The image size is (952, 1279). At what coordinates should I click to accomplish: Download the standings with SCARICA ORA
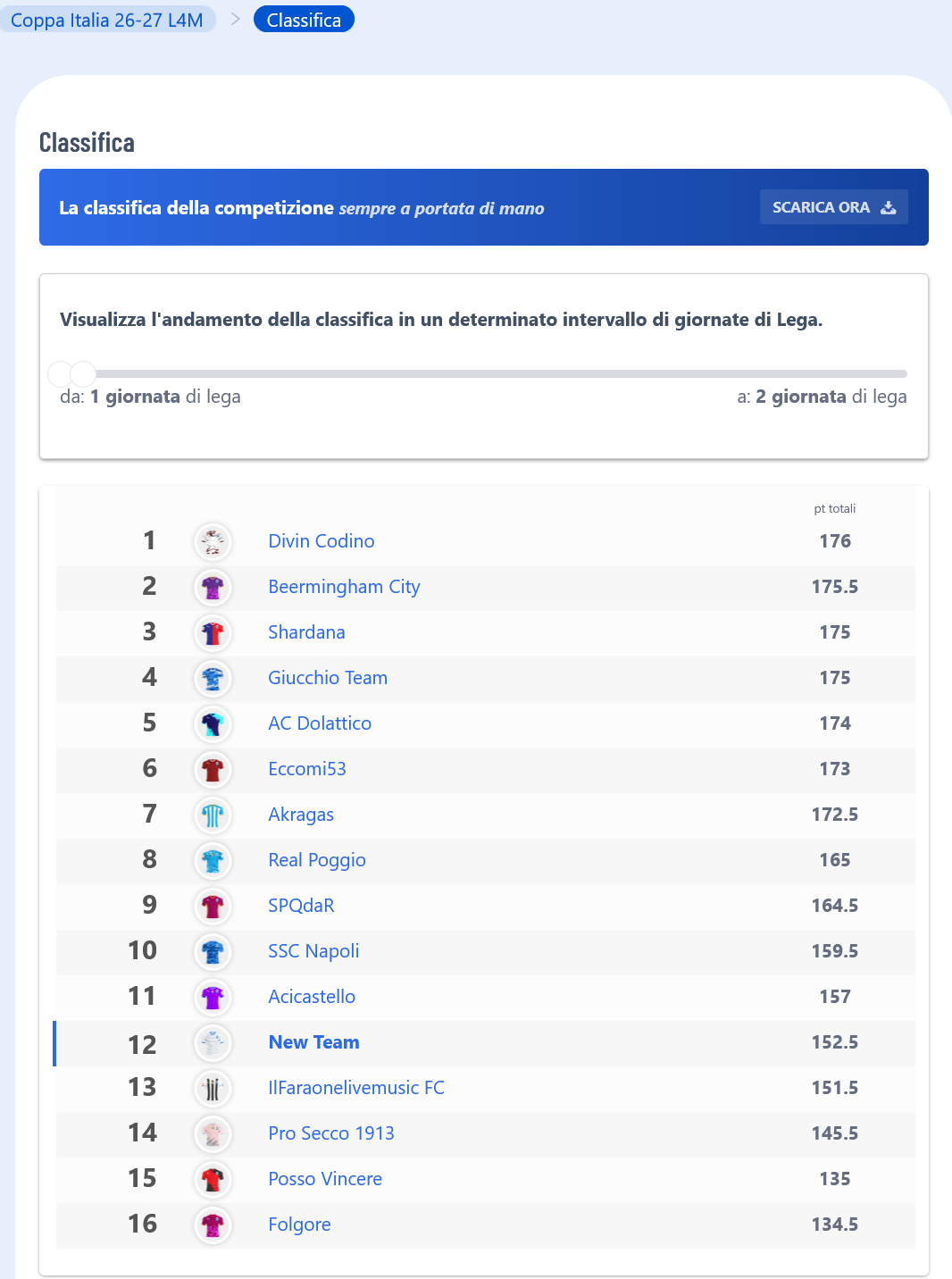point(834,207)
